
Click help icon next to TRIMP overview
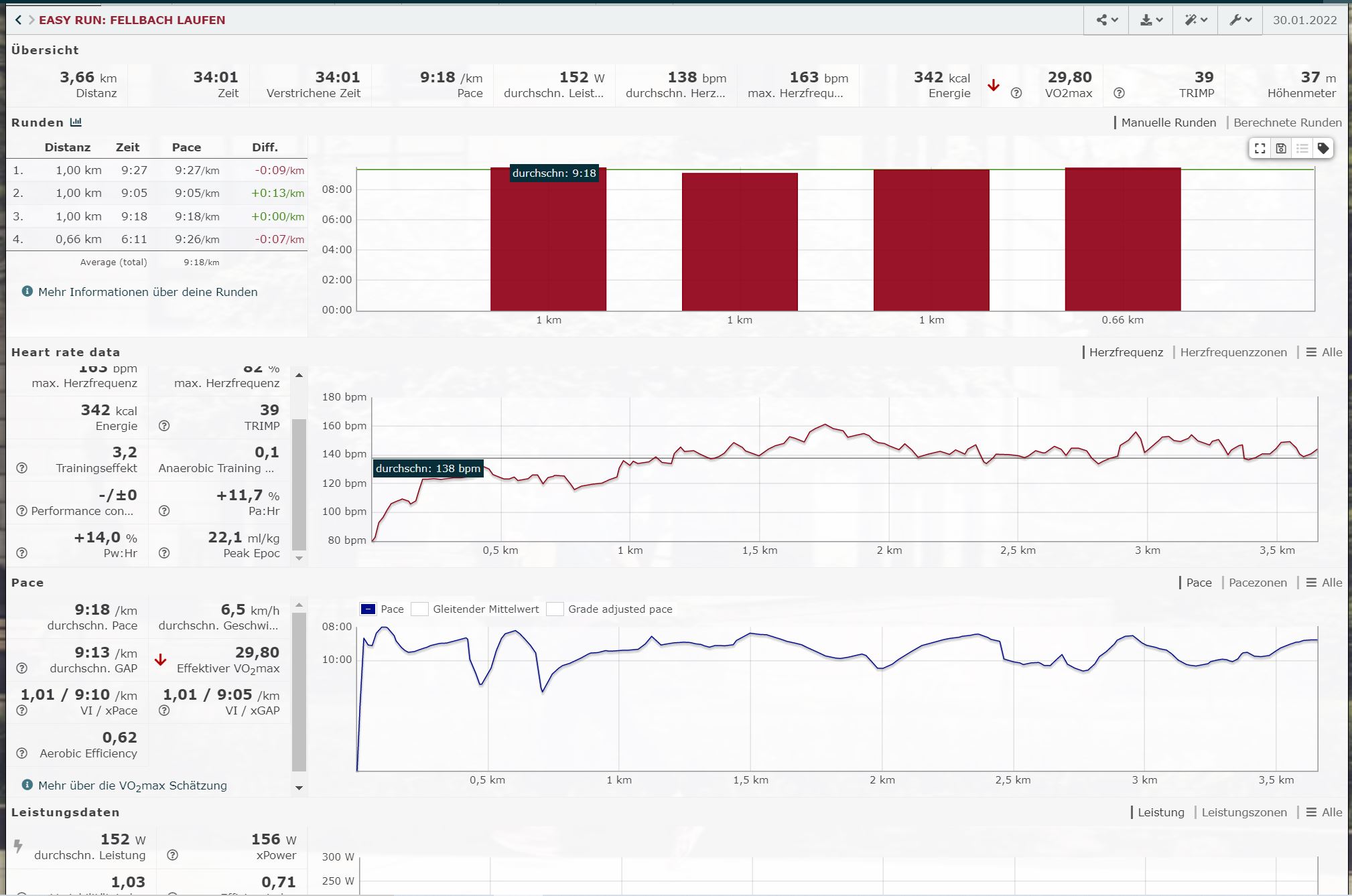pyautogui.click(x=1119, y=93)
